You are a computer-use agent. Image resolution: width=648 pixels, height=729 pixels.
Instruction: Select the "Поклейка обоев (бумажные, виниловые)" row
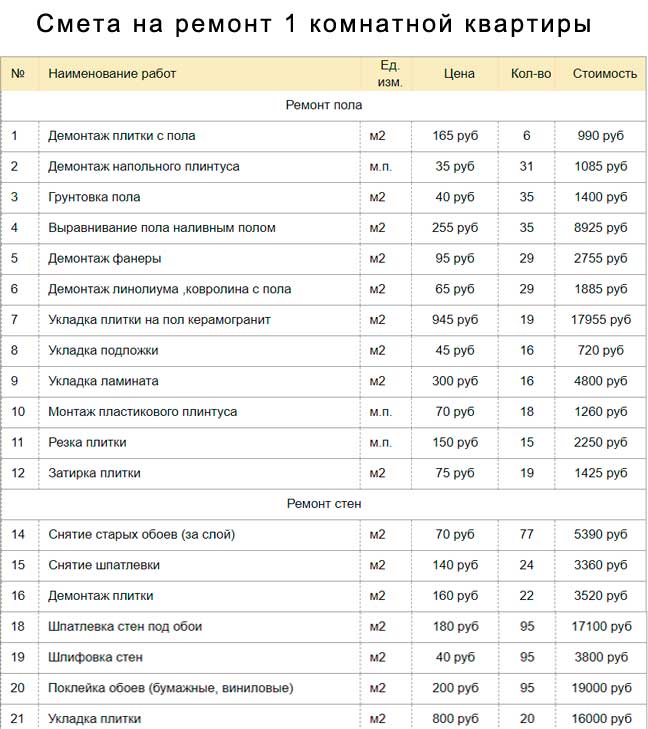(x=171, y=689)
